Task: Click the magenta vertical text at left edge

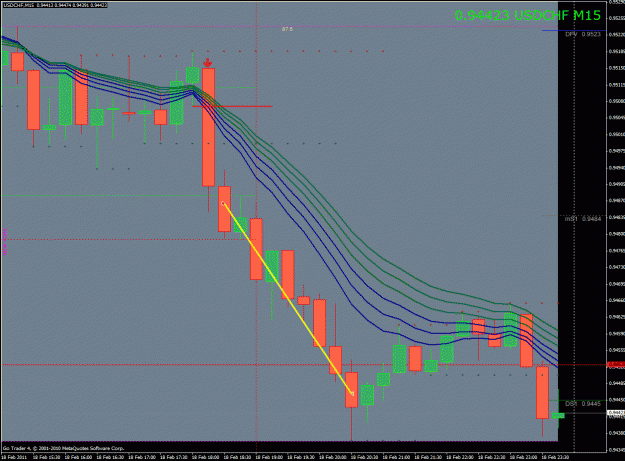Action: (x=5, y=241)
